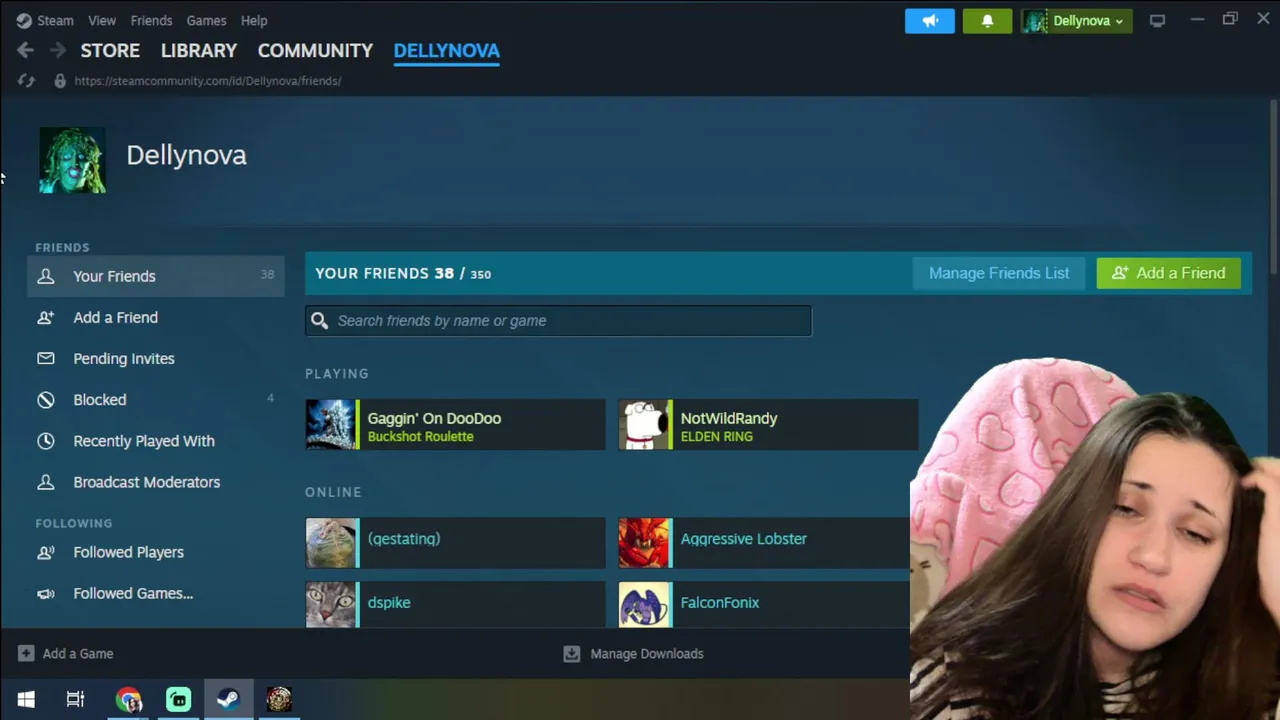
Task: Open the Steam menu
Action: [x=55, y=20]
